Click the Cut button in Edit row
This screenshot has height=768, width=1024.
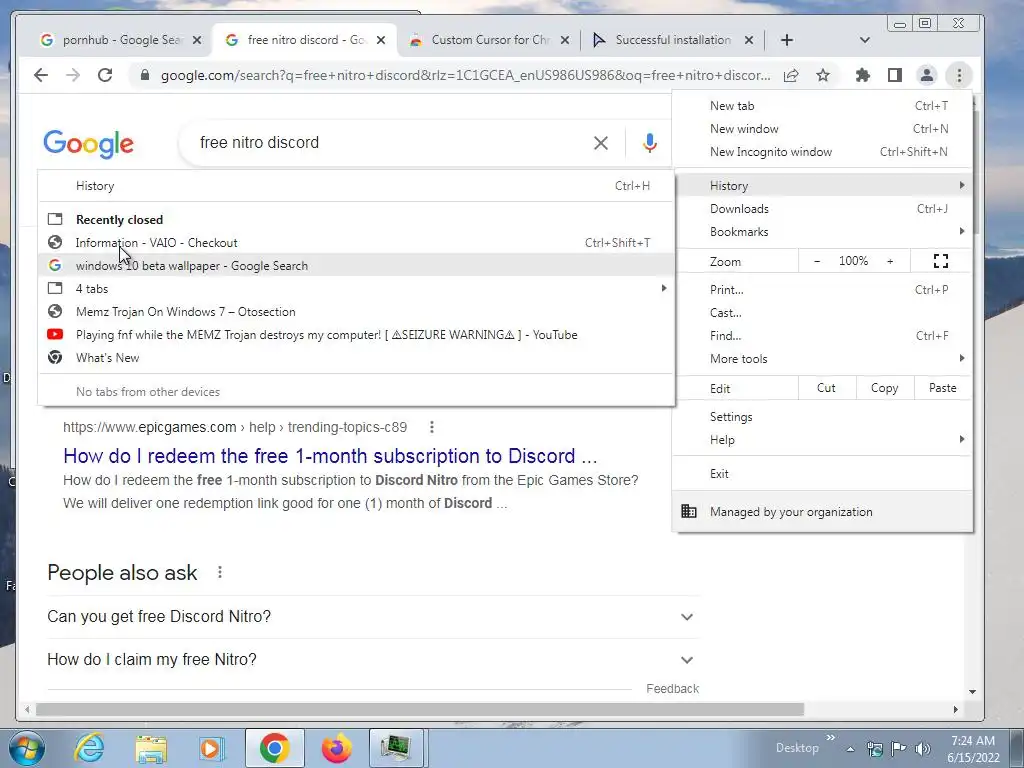(x=826, y=388)
